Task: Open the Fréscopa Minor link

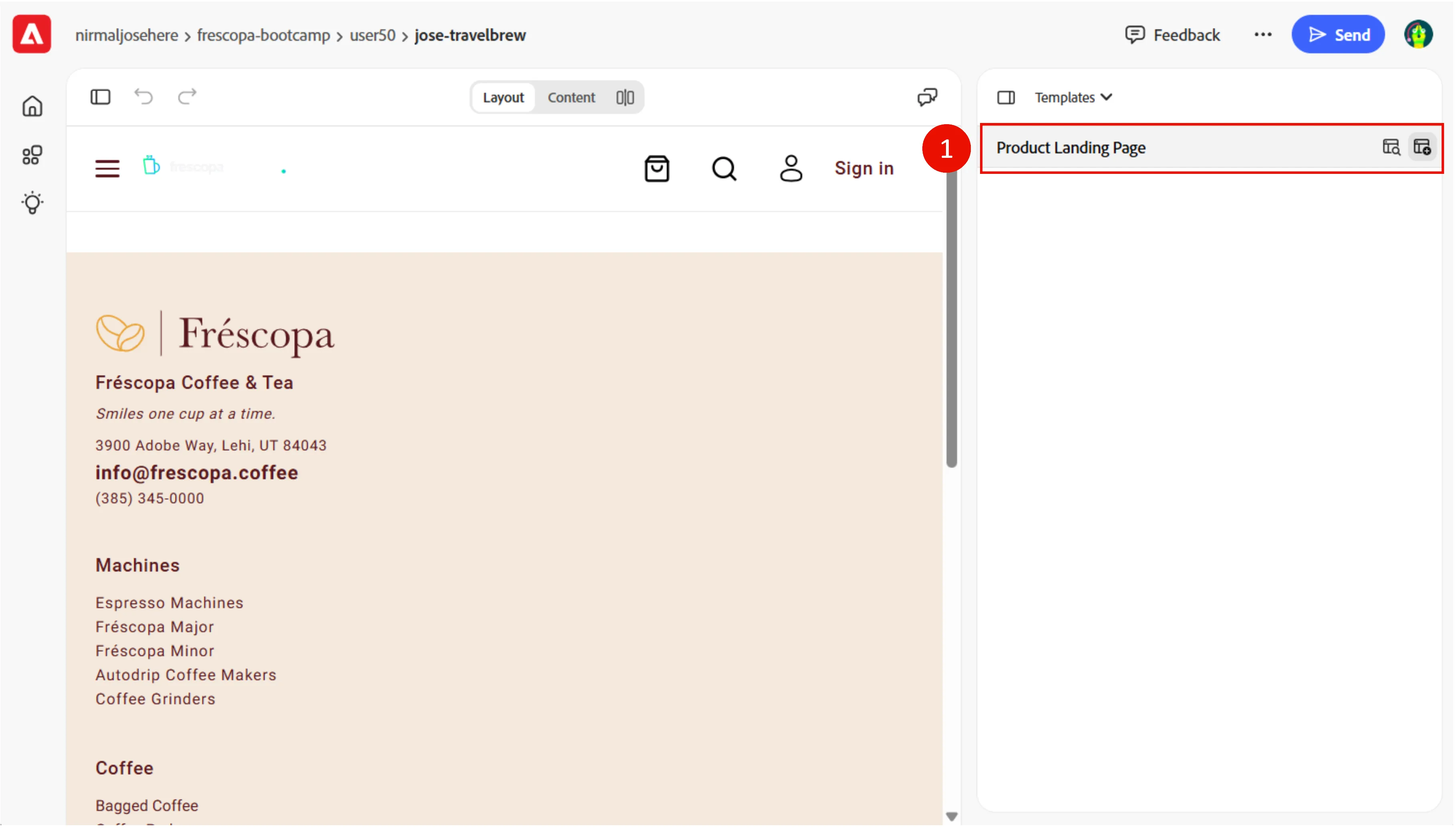Action: click(x=155, y=651)
